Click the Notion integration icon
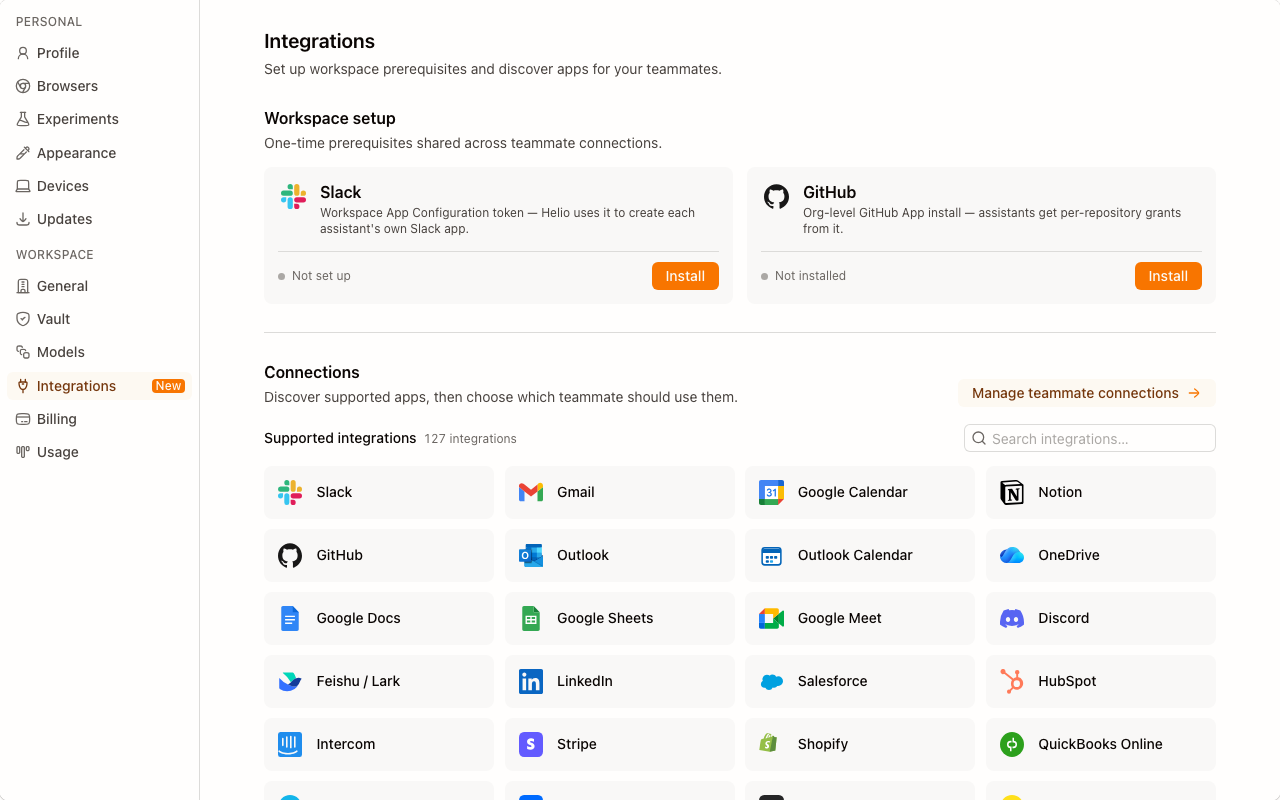This screenshot has width=1280, height=800. 1012,492
